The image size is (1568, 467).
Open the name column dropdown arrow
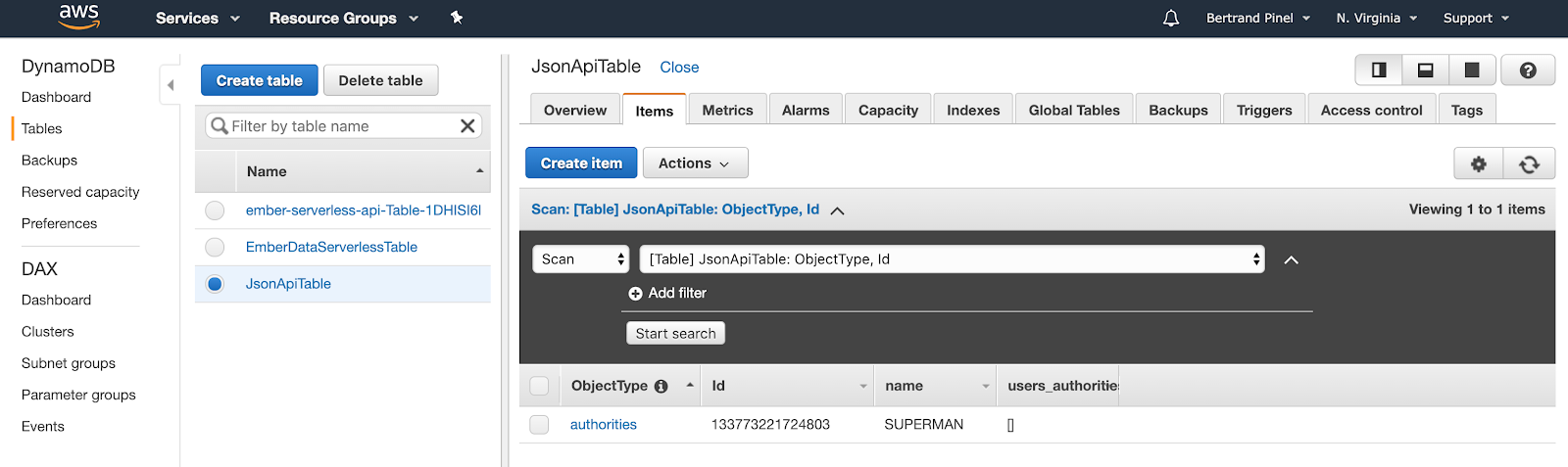pyautogui.click(x=986, y=387)
